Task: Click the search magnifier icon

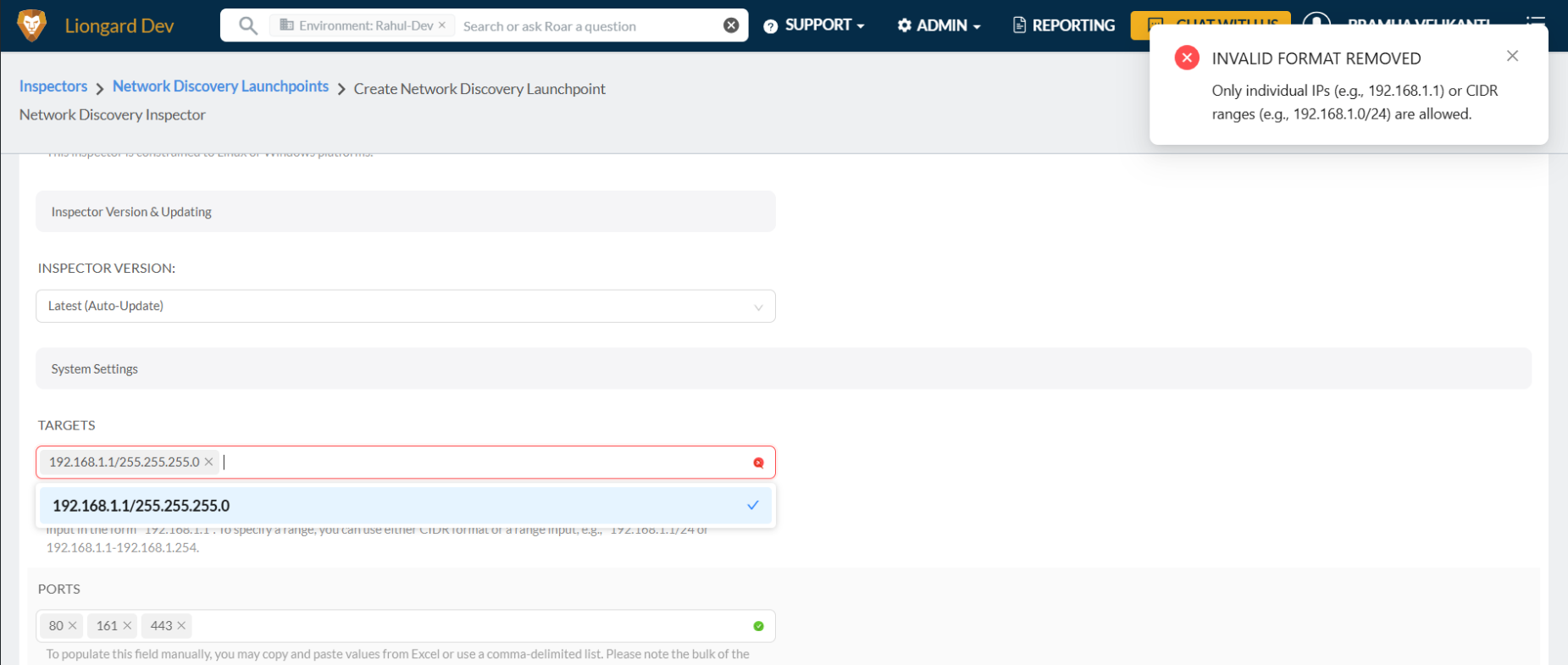Action: click(247, 25)
